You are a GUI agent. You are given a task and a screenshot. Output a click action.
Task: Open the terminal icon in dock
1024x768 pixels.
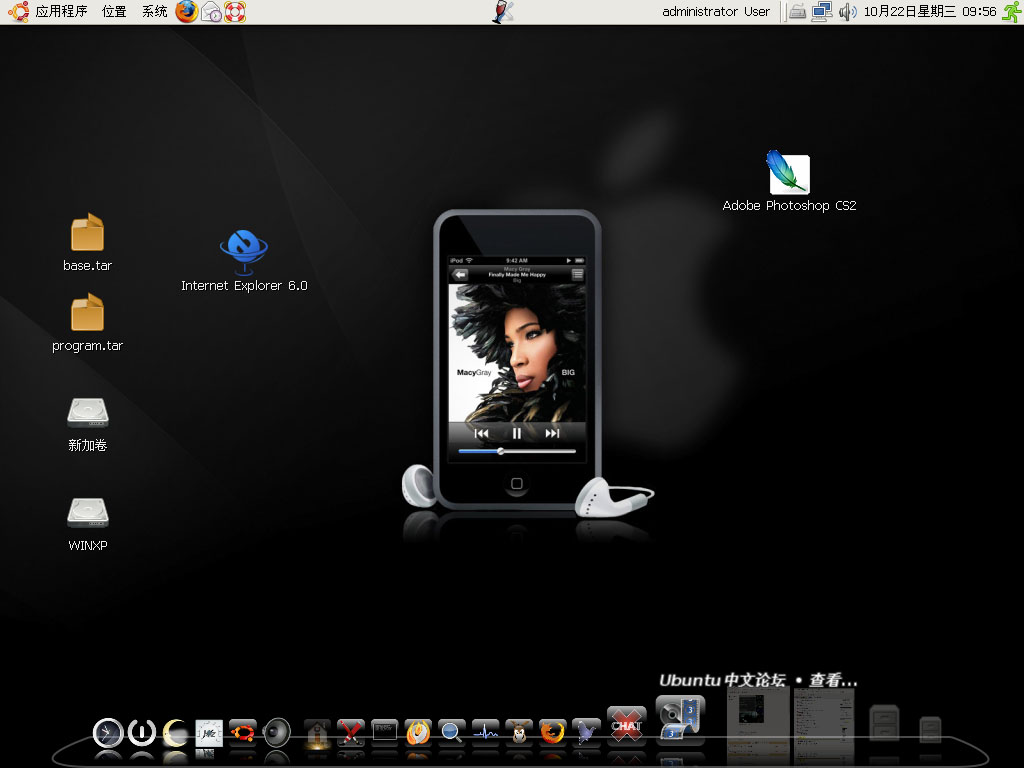coord(385,731)
